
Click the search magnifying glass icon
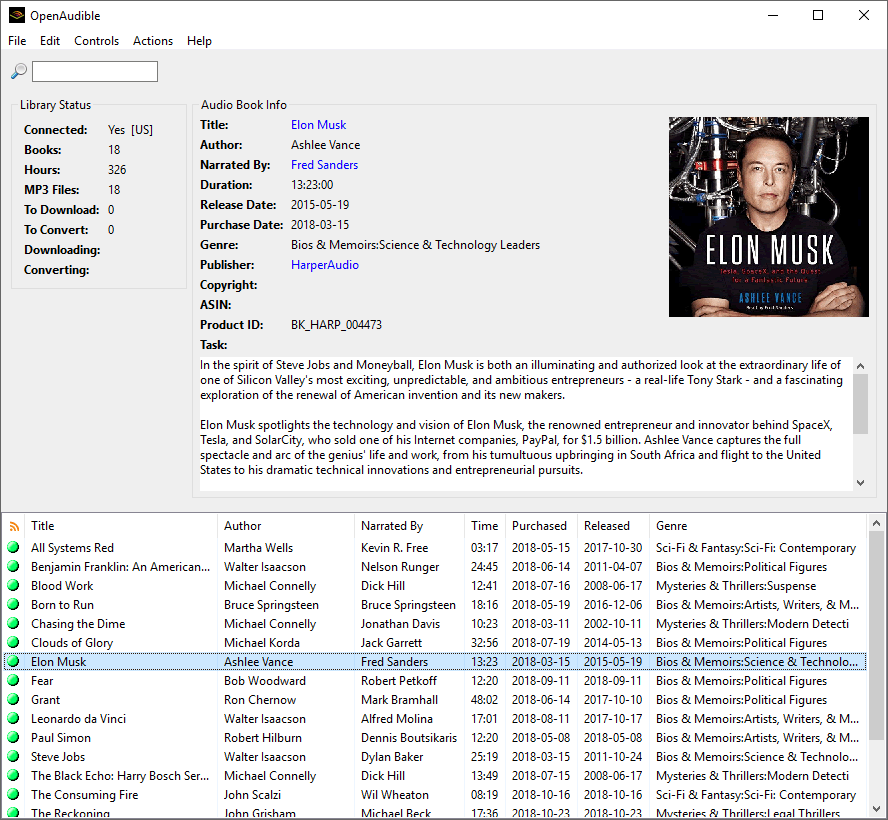coord(17,71)
